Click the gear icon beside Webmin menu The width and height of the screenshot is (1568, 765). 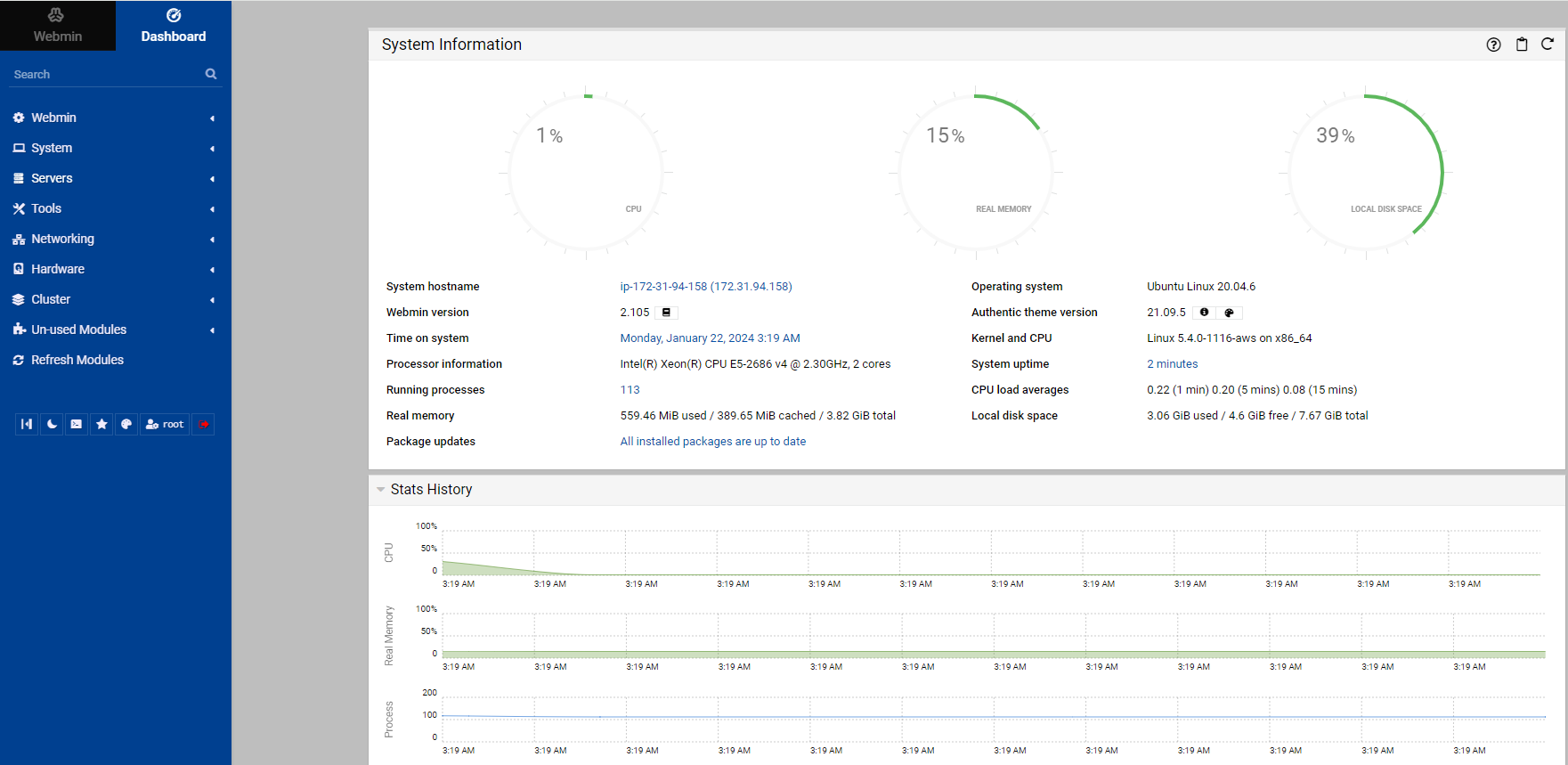19,118
